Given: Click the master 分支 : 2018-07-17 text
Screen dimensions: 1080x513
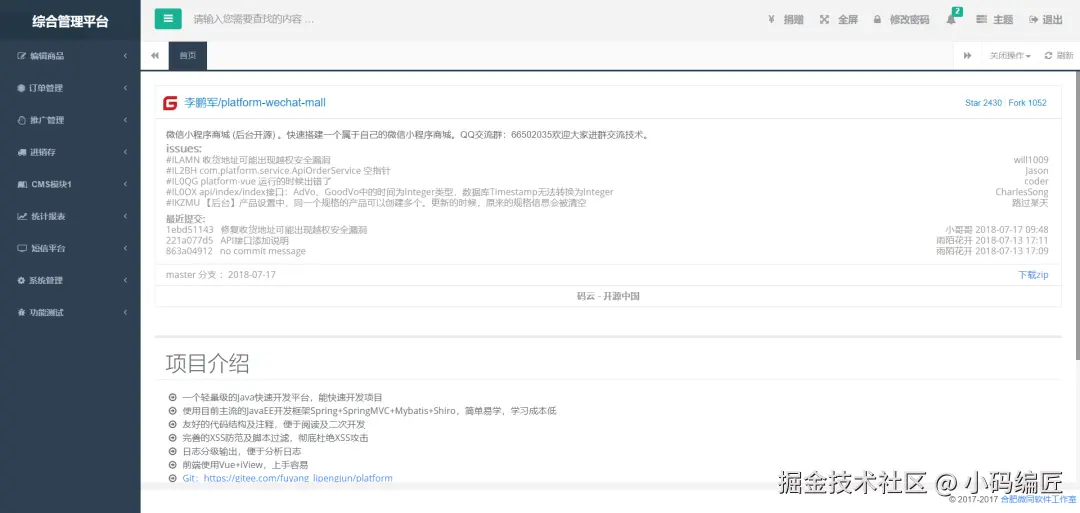Looking at the screenshot, I should (221, 275).
